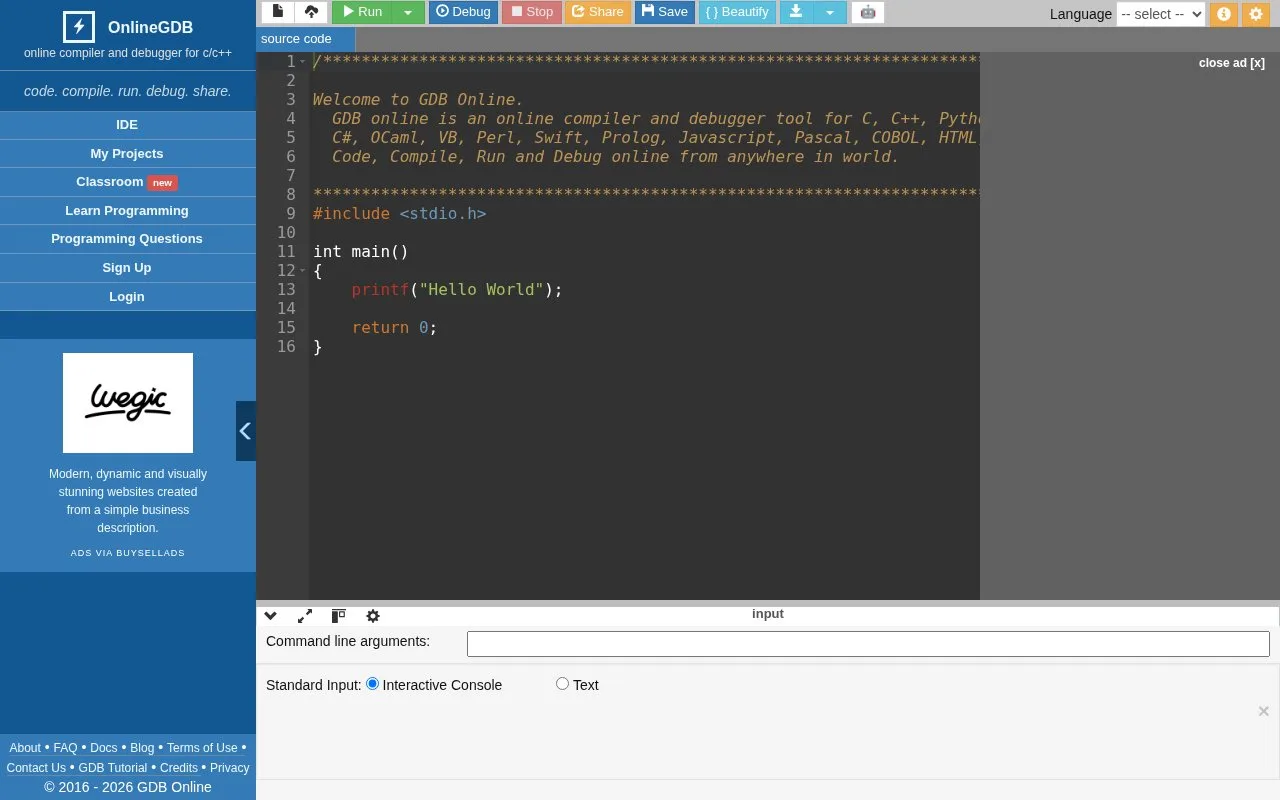This screenshot has width=1280, height=800.
Task: Open the Language select dropdown
Action: pyautogui.click(x=1161, y=14)
